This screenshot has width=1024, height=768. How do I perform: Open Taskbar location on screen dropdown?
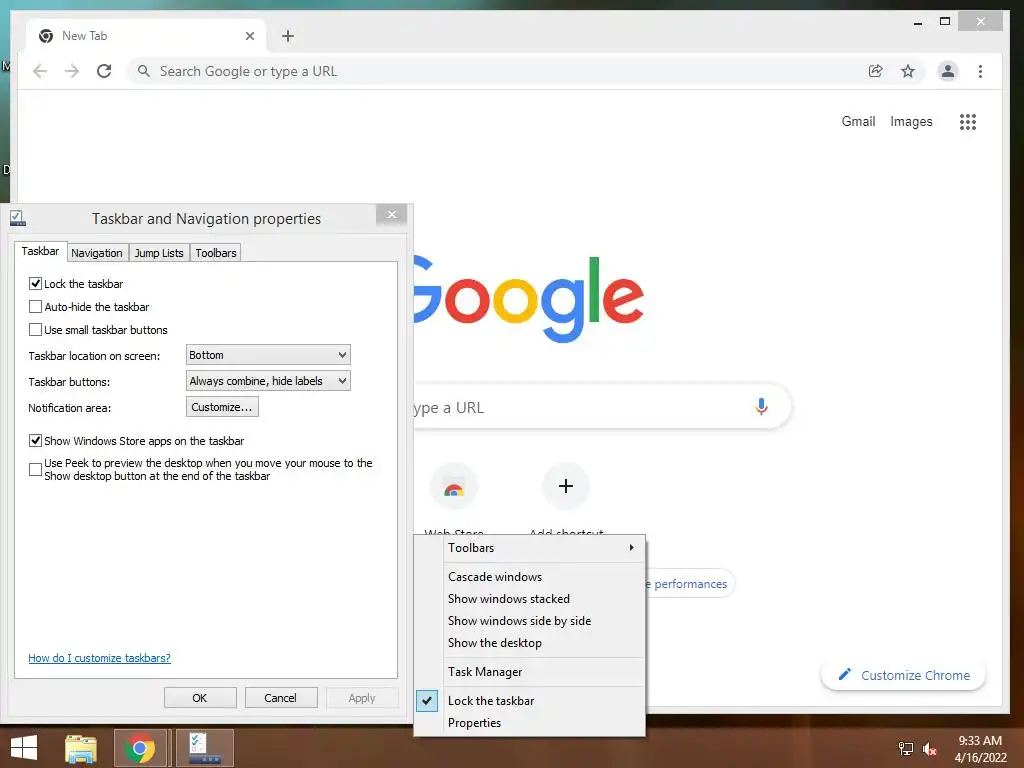268,355
